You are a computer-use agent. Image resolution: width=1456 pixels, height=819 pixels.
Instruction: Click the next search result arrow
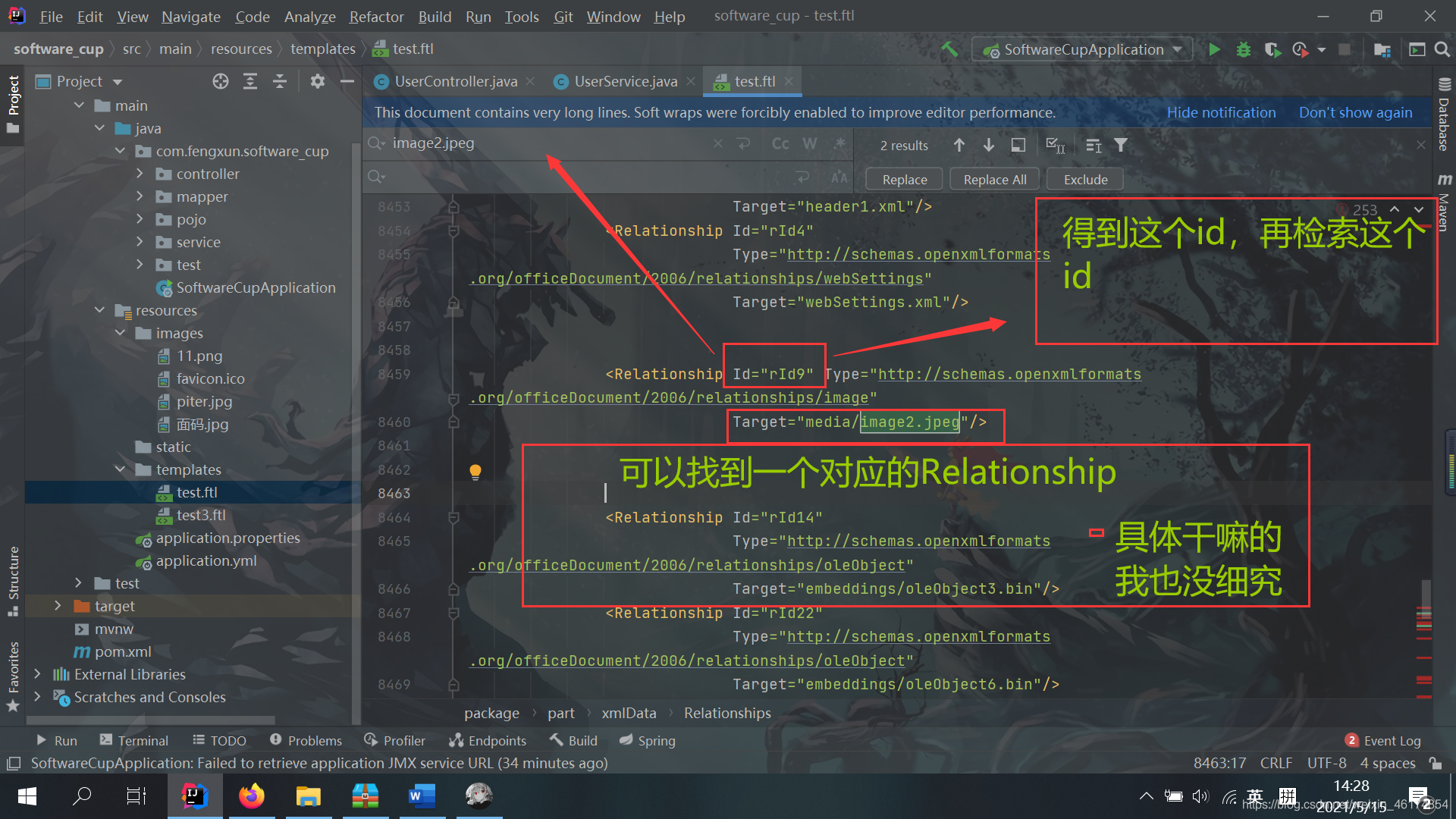click(x=988, y=145)
